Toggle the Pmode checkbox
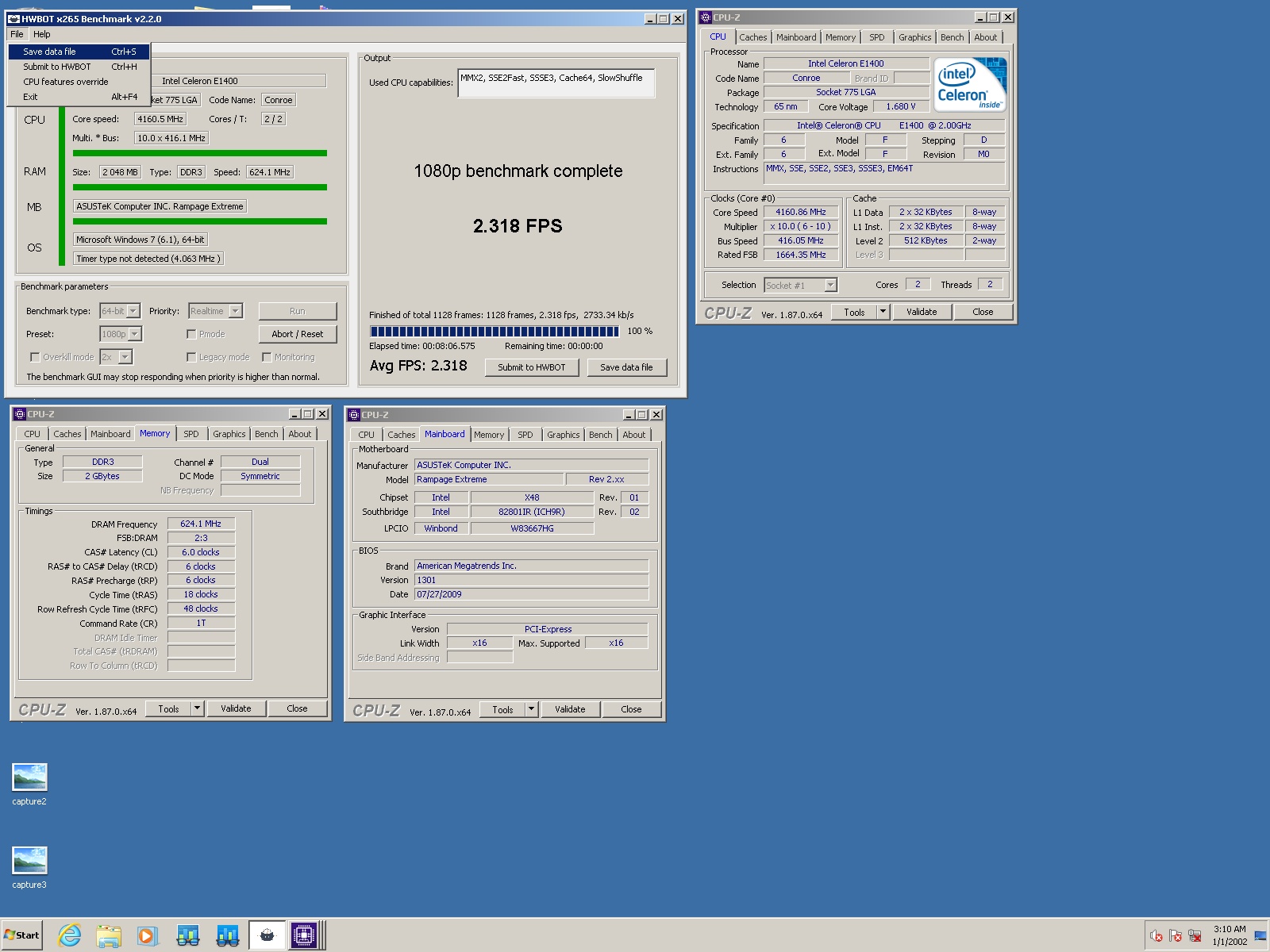 pos(191,334)
